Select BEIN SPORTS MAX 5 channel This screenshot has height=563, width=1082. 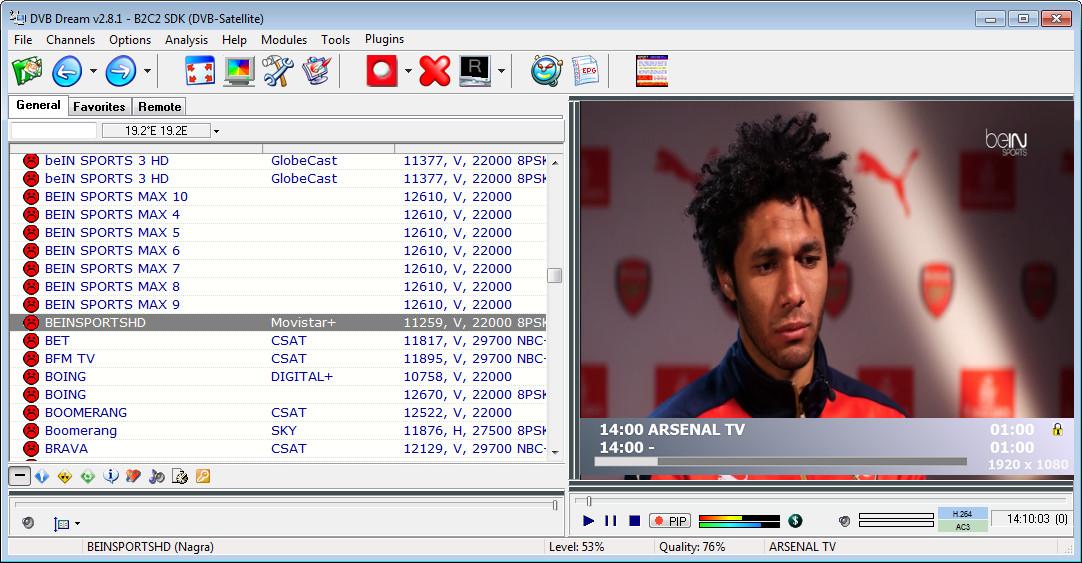coord(279,233)
